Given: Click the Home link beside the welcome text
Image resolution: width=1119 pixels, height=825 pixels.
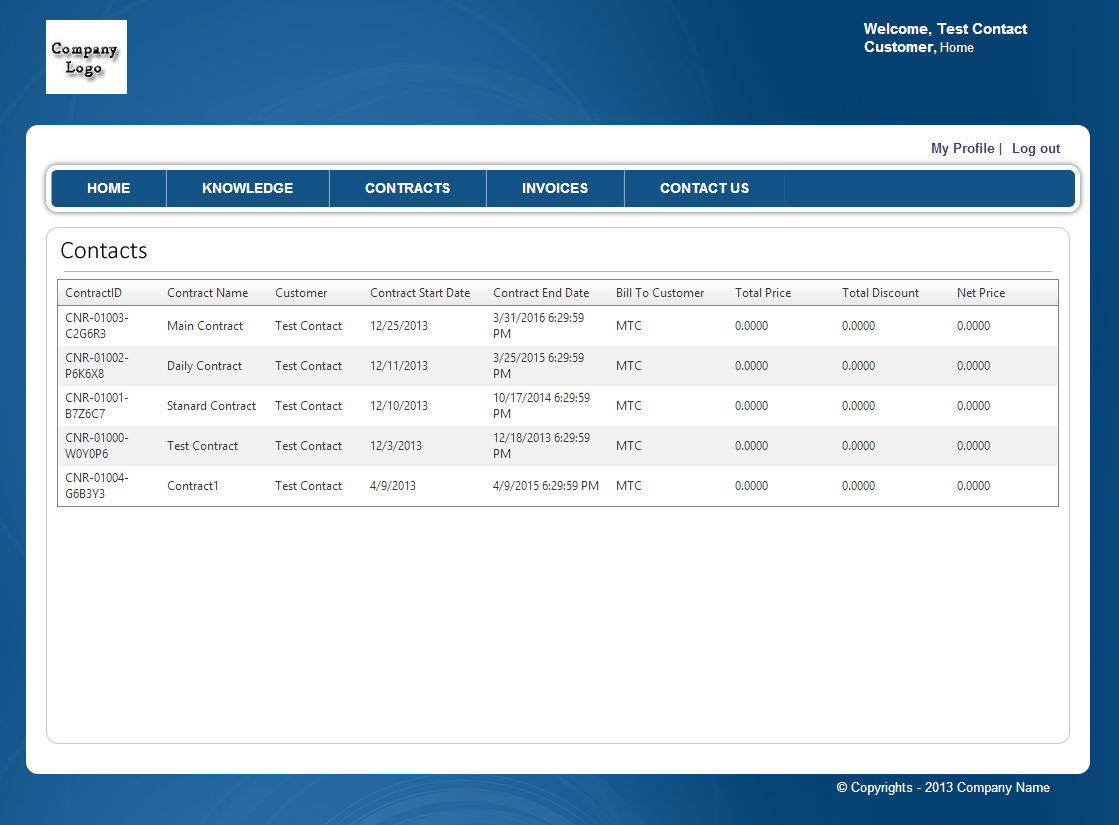Looking at the screenshot, I should [x=956, y=47].
